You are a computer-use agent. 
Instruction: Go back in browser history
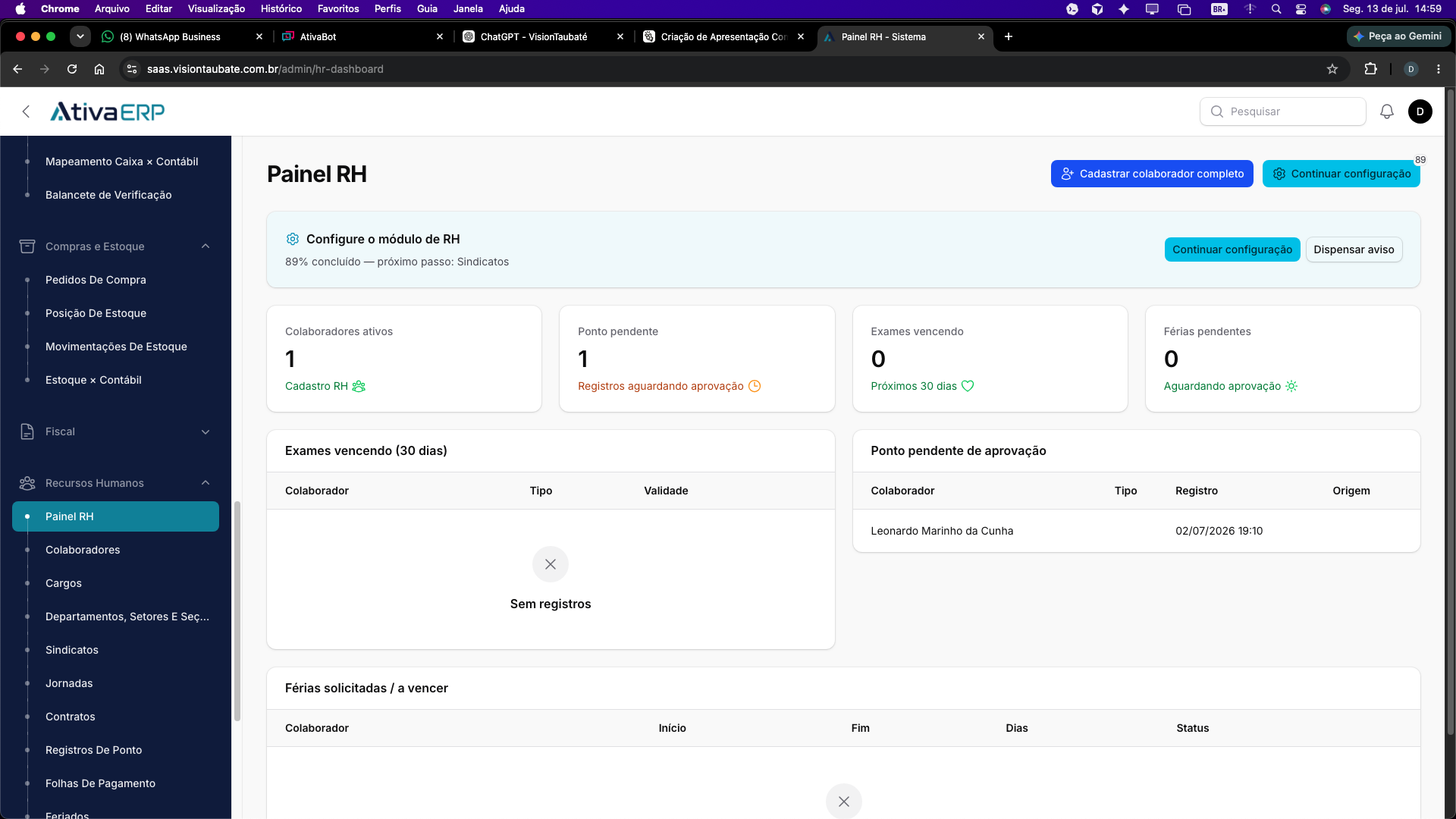point(17,69)
